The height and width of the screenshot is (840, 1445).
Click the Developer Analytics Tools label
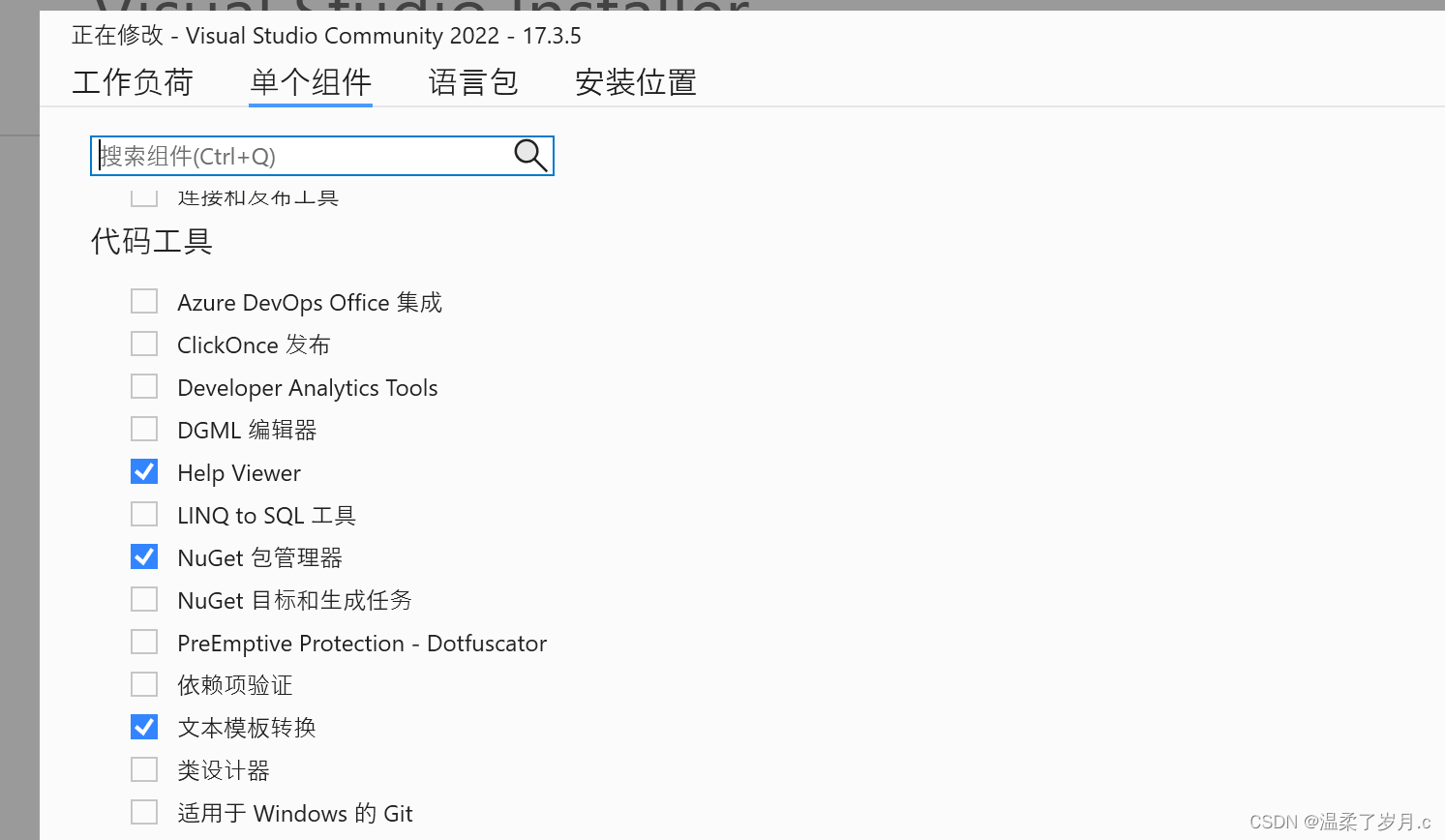[308, 388]
